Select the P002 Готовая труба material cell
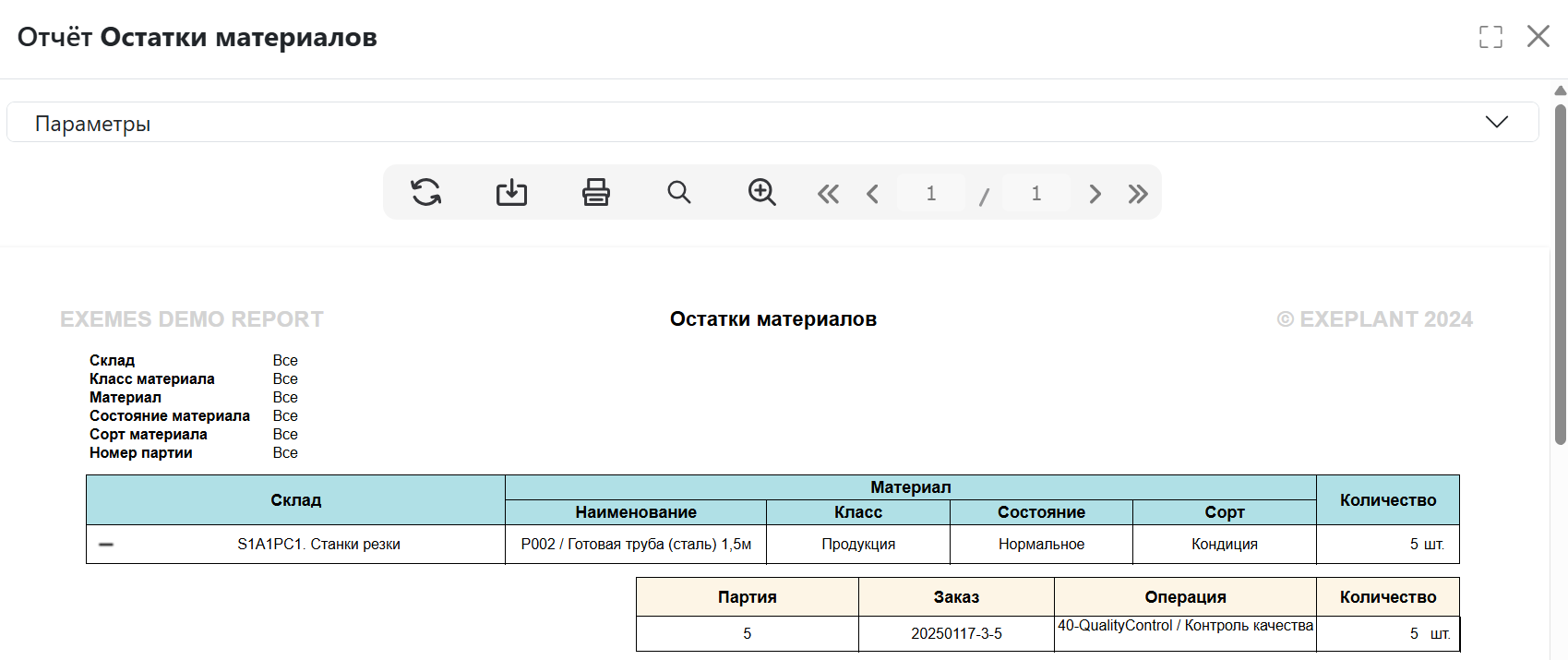The width and height of the screenshot is (1568, 660). [636, 545]
